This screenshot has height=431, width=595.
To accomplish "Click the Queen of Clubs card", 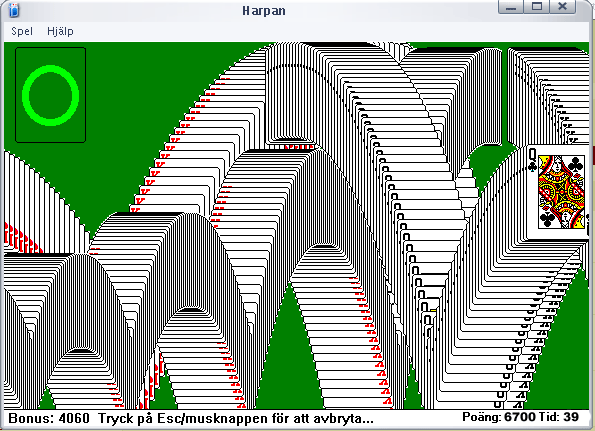I will click(x=558, y=192).
